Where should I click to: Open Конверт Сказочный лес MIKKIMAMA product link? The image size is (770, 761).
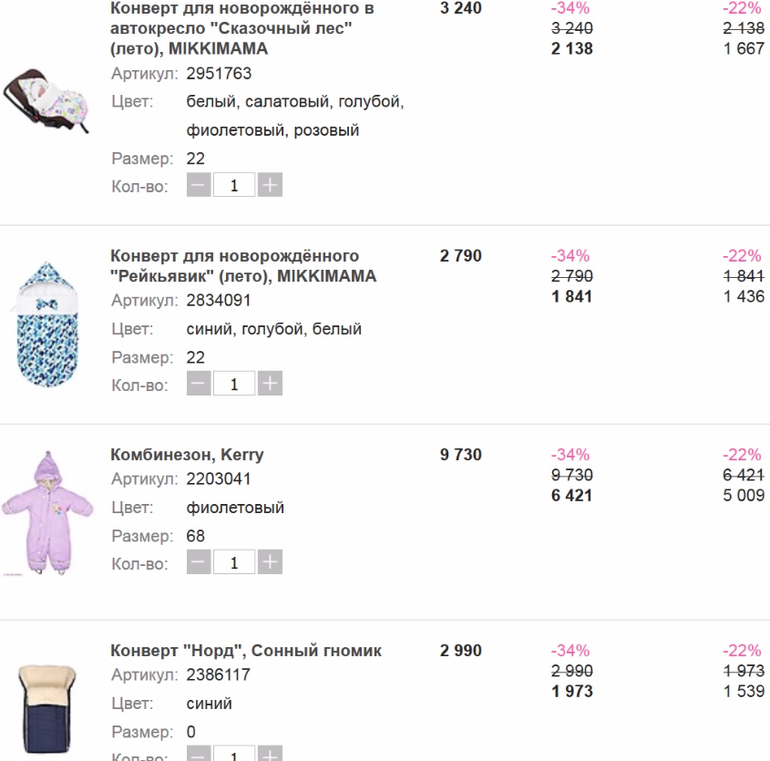[x=242, y=28]
